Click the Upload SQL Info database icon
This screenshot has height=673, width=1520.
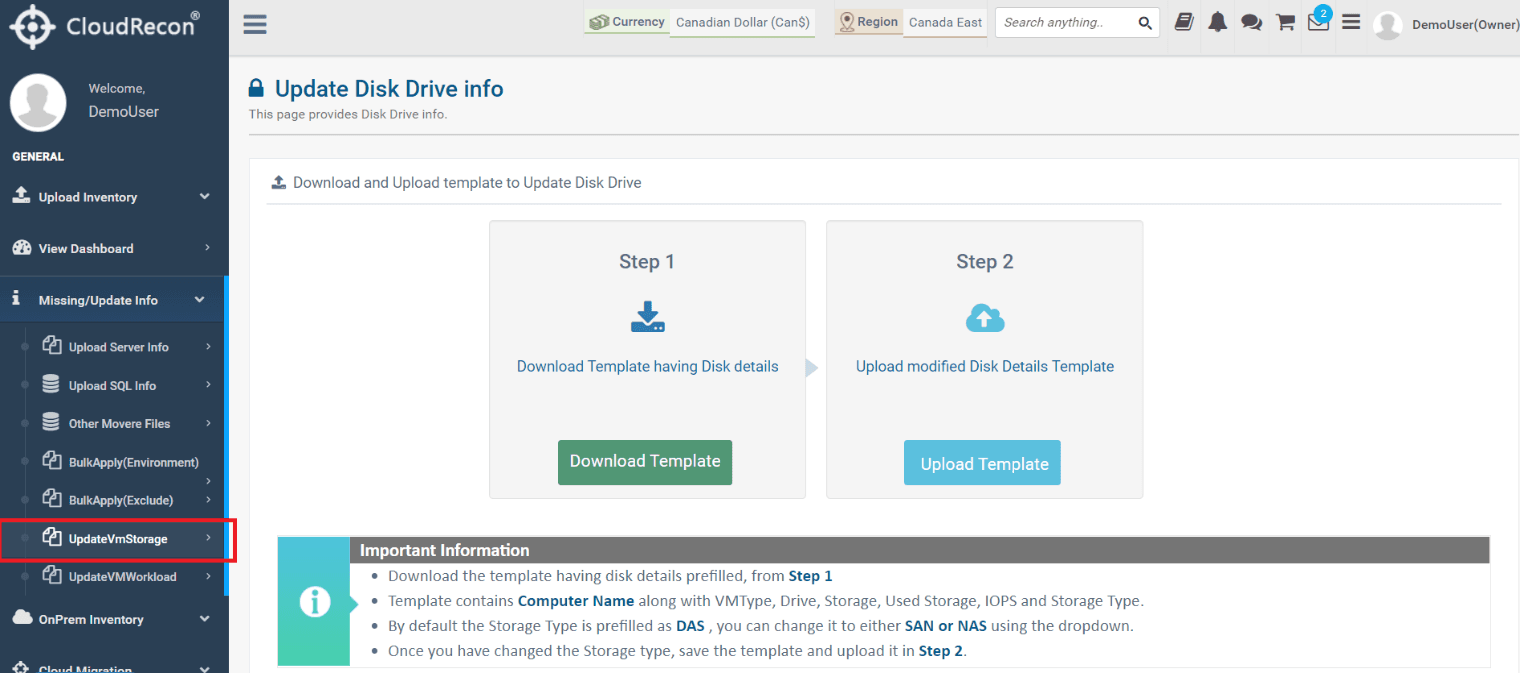tap(51, 384)
